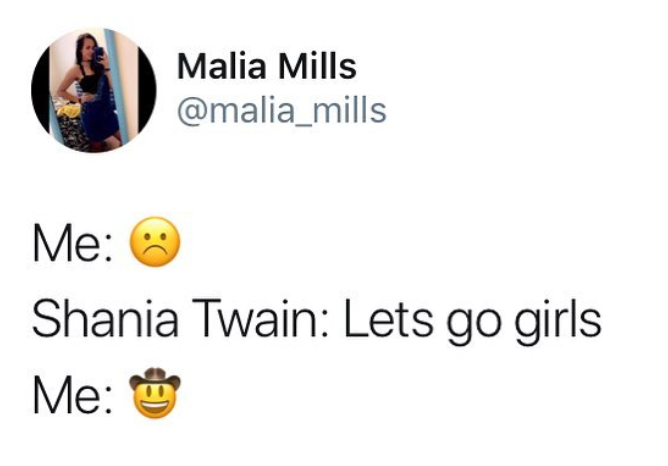Click the person in the profile photo

(x=92, y=95)
